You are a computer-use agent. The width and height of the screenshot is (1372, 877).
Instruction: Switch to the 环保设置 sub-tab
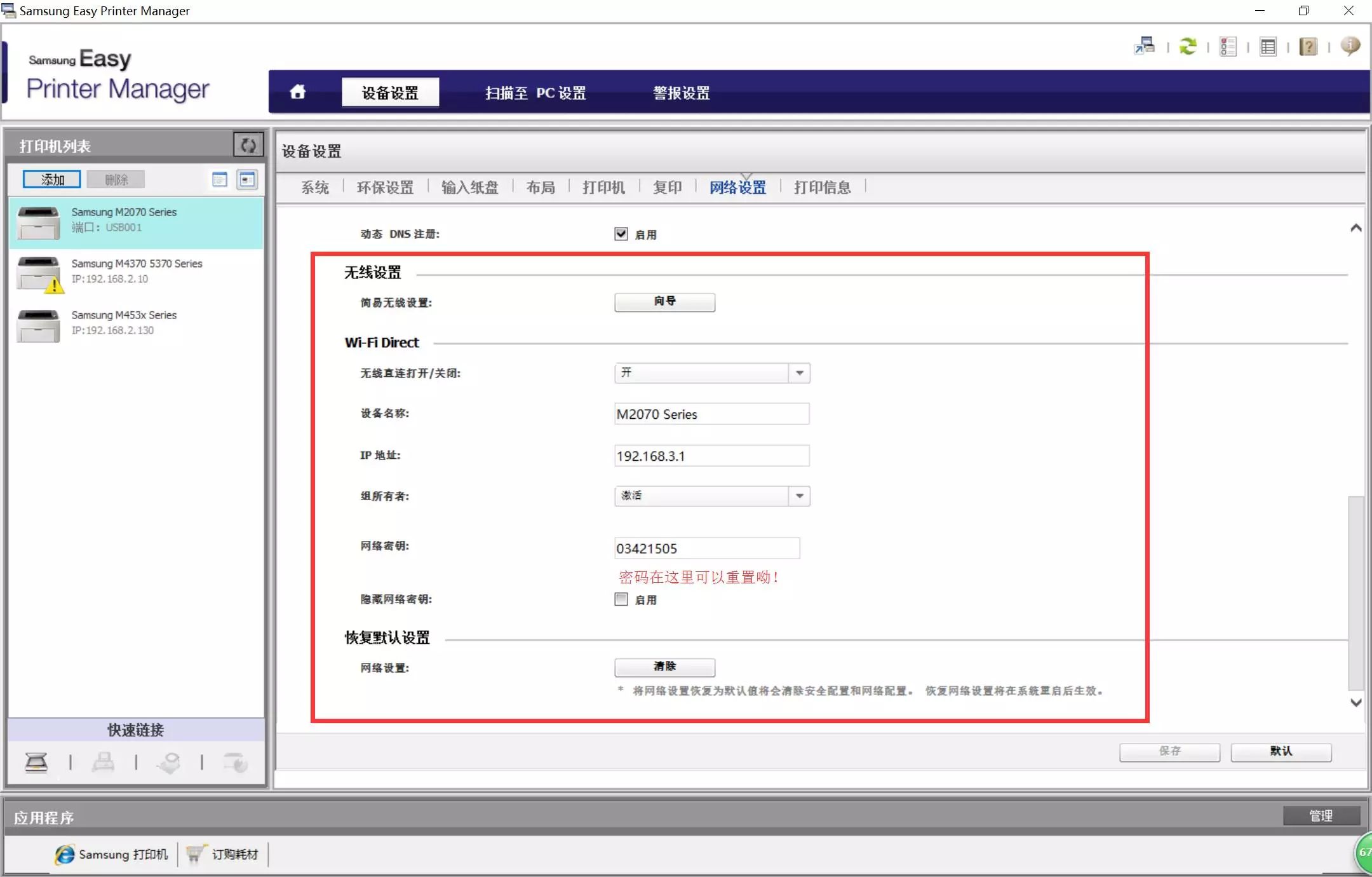[385, 187]
